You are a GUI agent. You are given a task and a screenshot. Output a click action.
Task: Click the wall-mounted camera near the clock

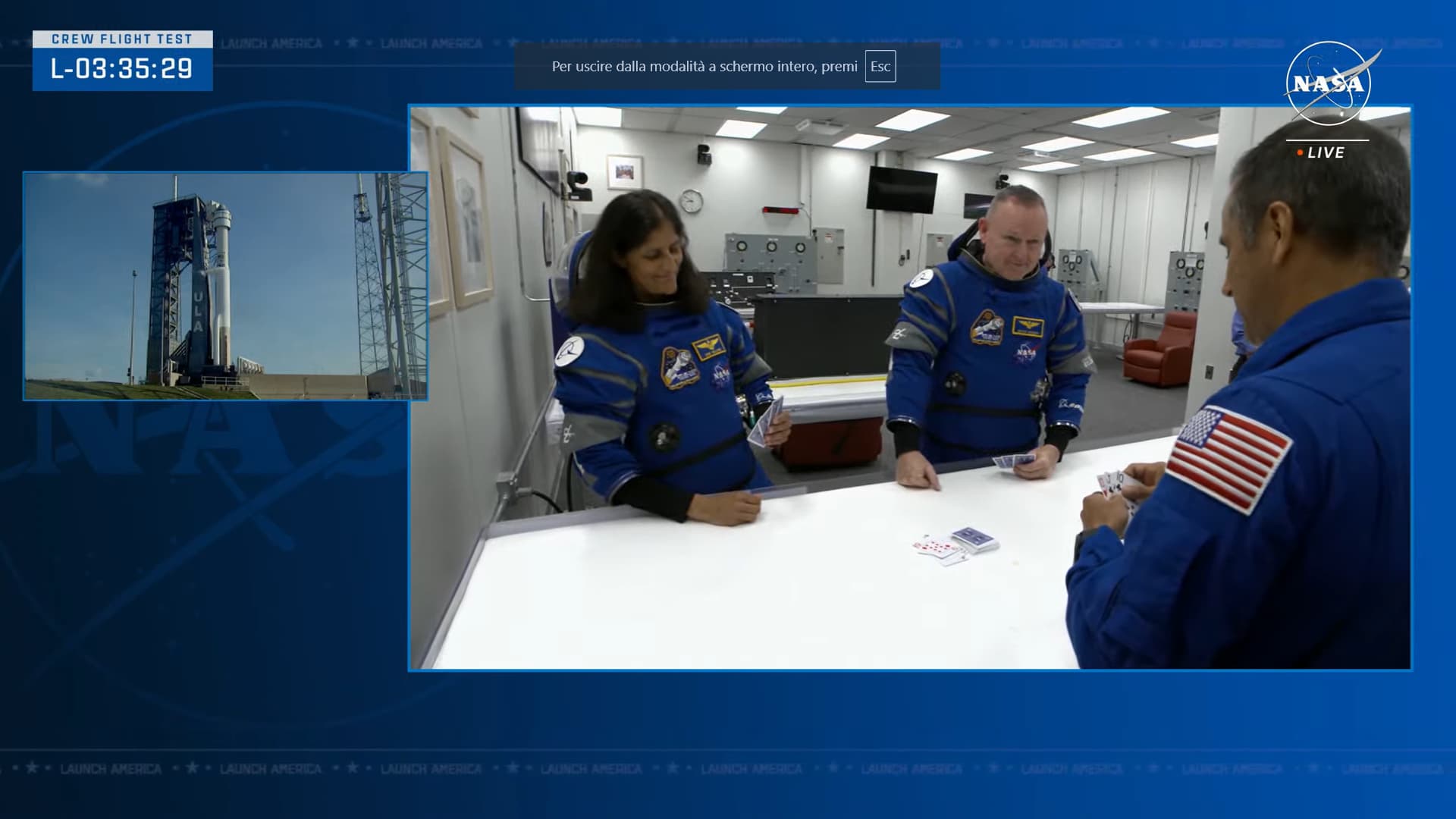[x=704, y=153]
